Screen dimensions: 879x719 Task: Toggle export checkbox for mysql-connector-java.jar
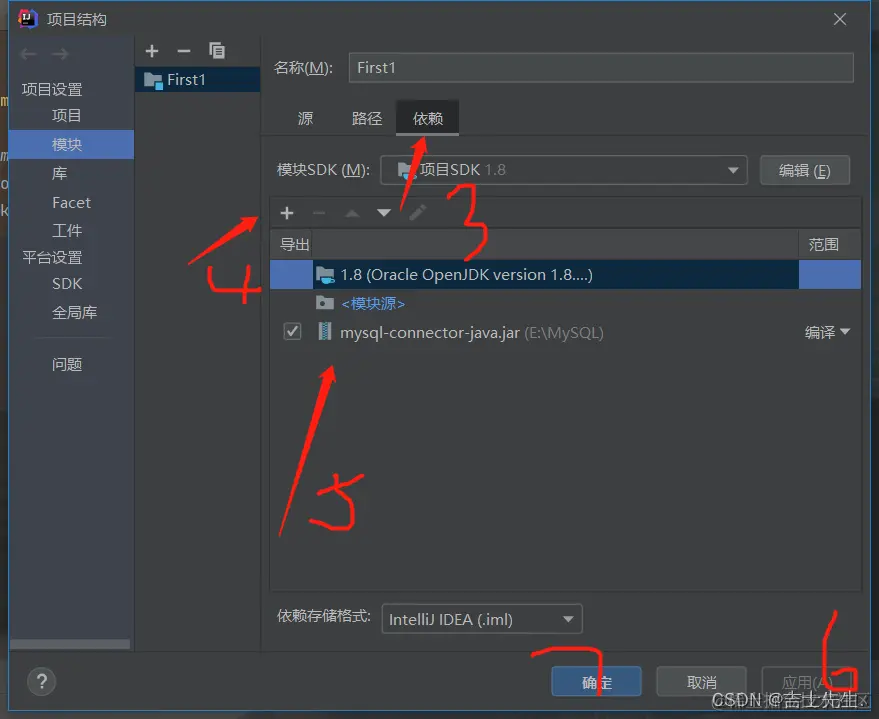coord(292,332)
